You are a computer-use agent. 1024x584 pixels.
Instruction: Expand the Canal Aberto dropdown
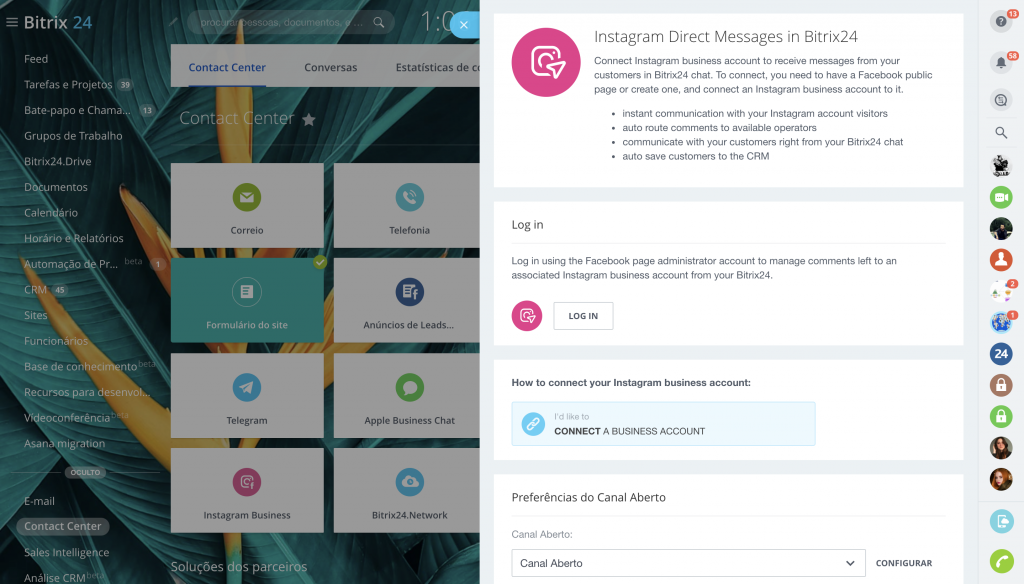point(688,563)
